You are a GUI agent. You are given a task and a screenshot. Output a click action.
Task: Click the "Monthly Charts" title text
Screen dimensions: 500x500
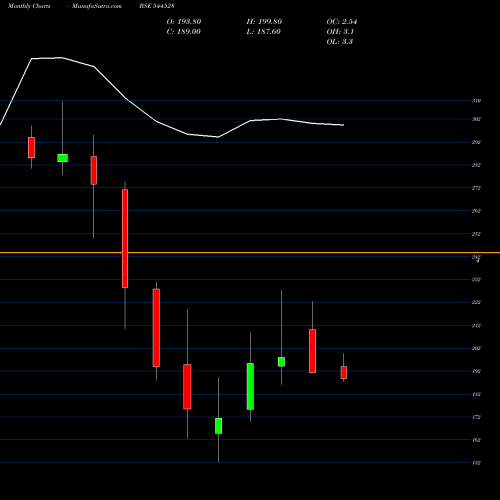pyautogui.click(x=29, y=6)
